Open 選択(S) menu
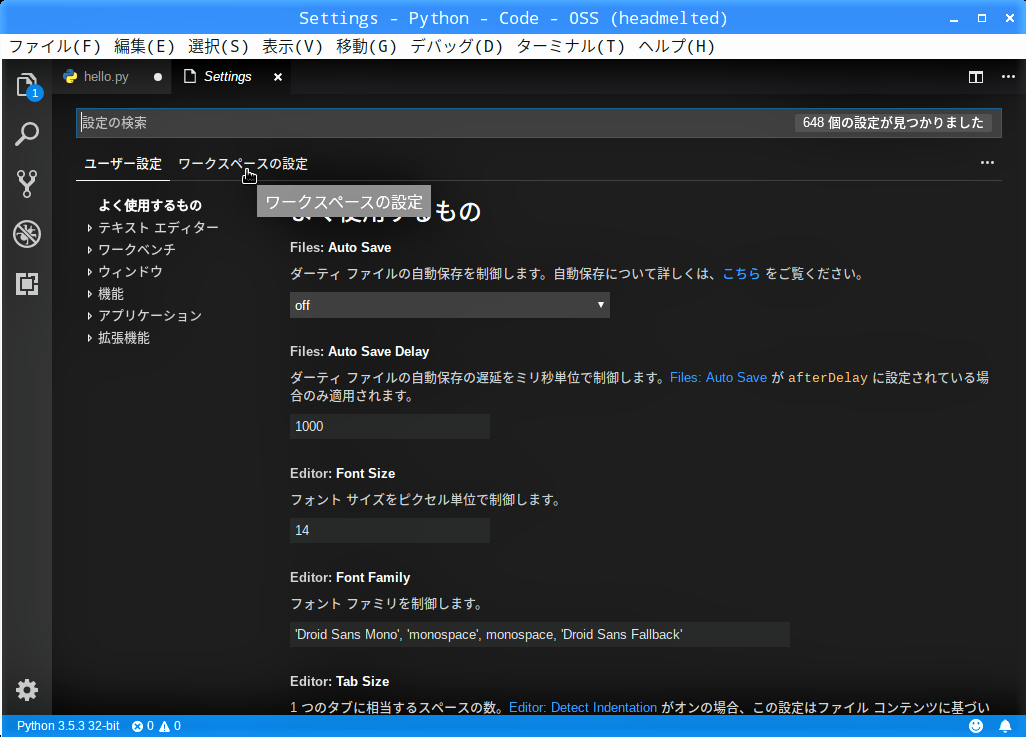Image resolution: width=1026 pixels, height=737 pixels. [219, 46]
